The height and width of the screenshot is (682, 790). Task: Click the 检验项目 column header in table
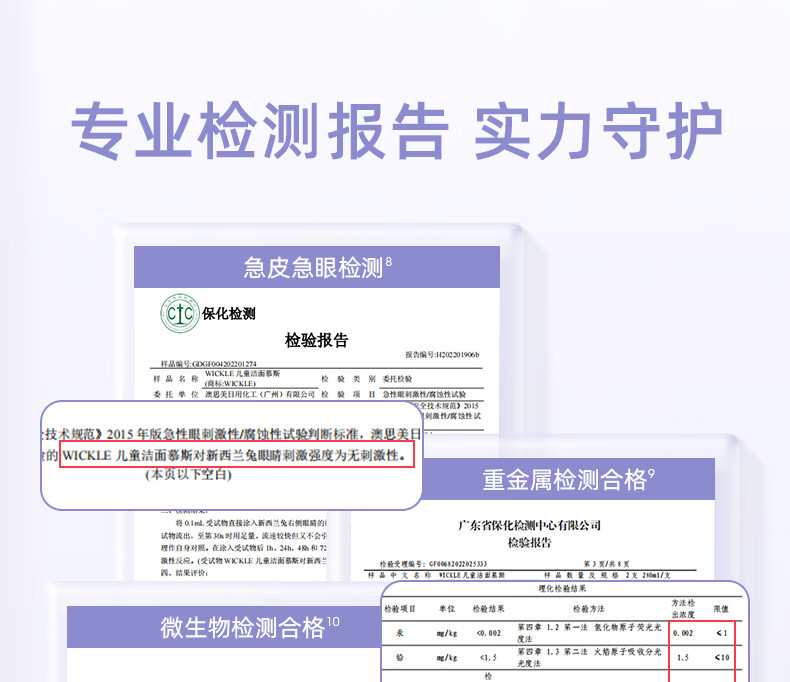(x=400, y=609)
